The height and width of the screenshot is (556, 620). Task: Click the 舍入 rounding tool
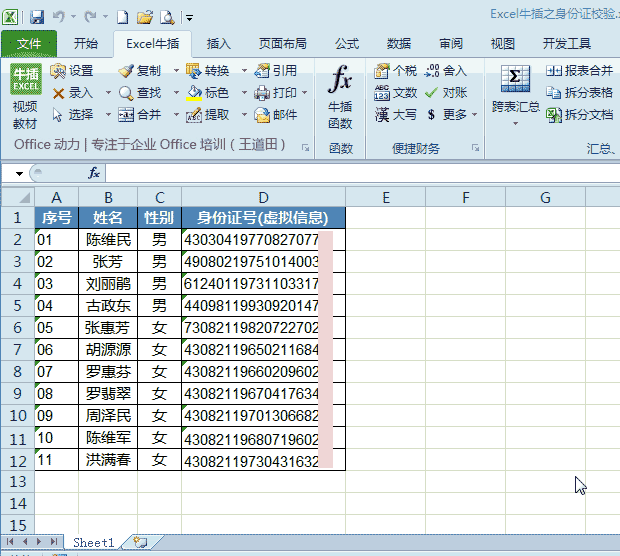[x=446, y=71]
